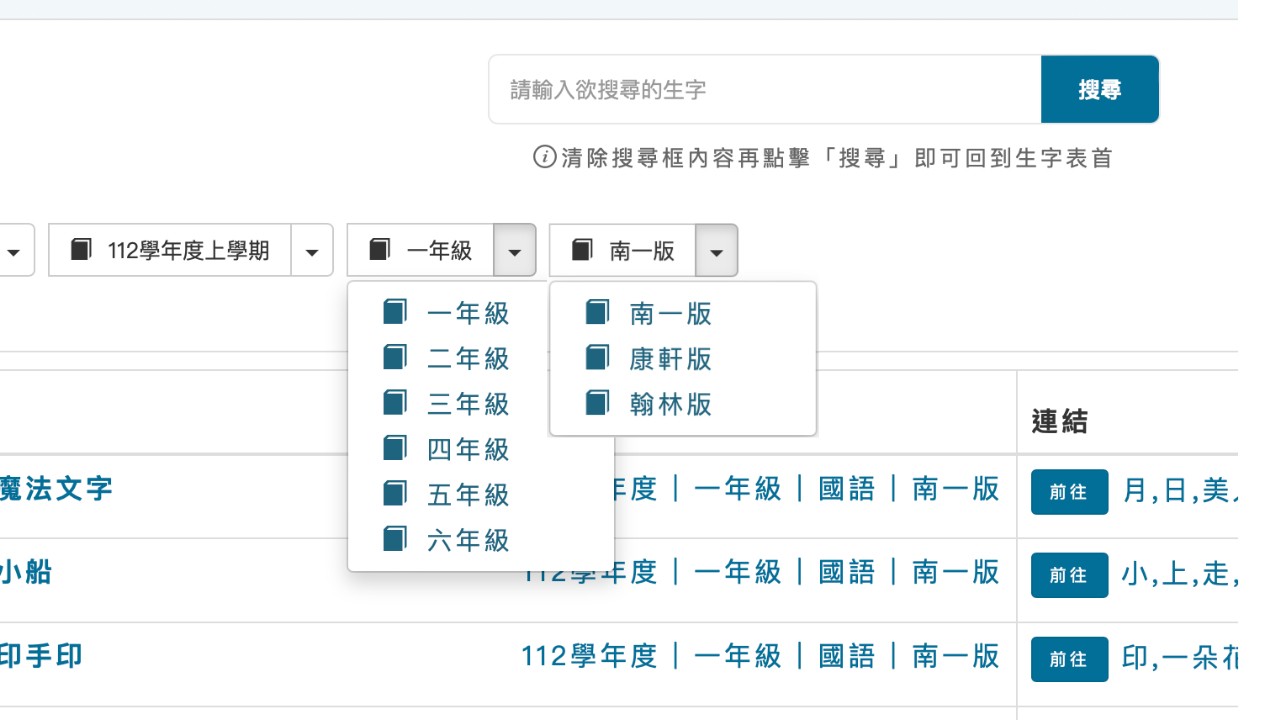The height and width of the screenshot is (720, 1280).
Task: Click the info icon below the search box
Action: pyautogui.click(x=544, y=157)
